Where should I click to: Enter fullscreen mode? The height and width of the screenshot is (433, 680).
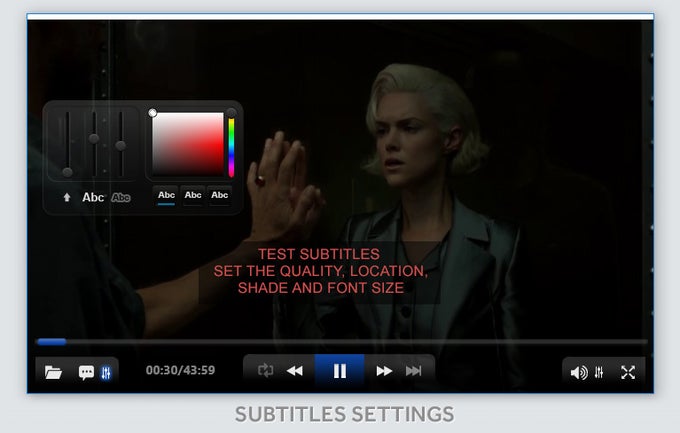pyautogui.click(x=628, y=372)
